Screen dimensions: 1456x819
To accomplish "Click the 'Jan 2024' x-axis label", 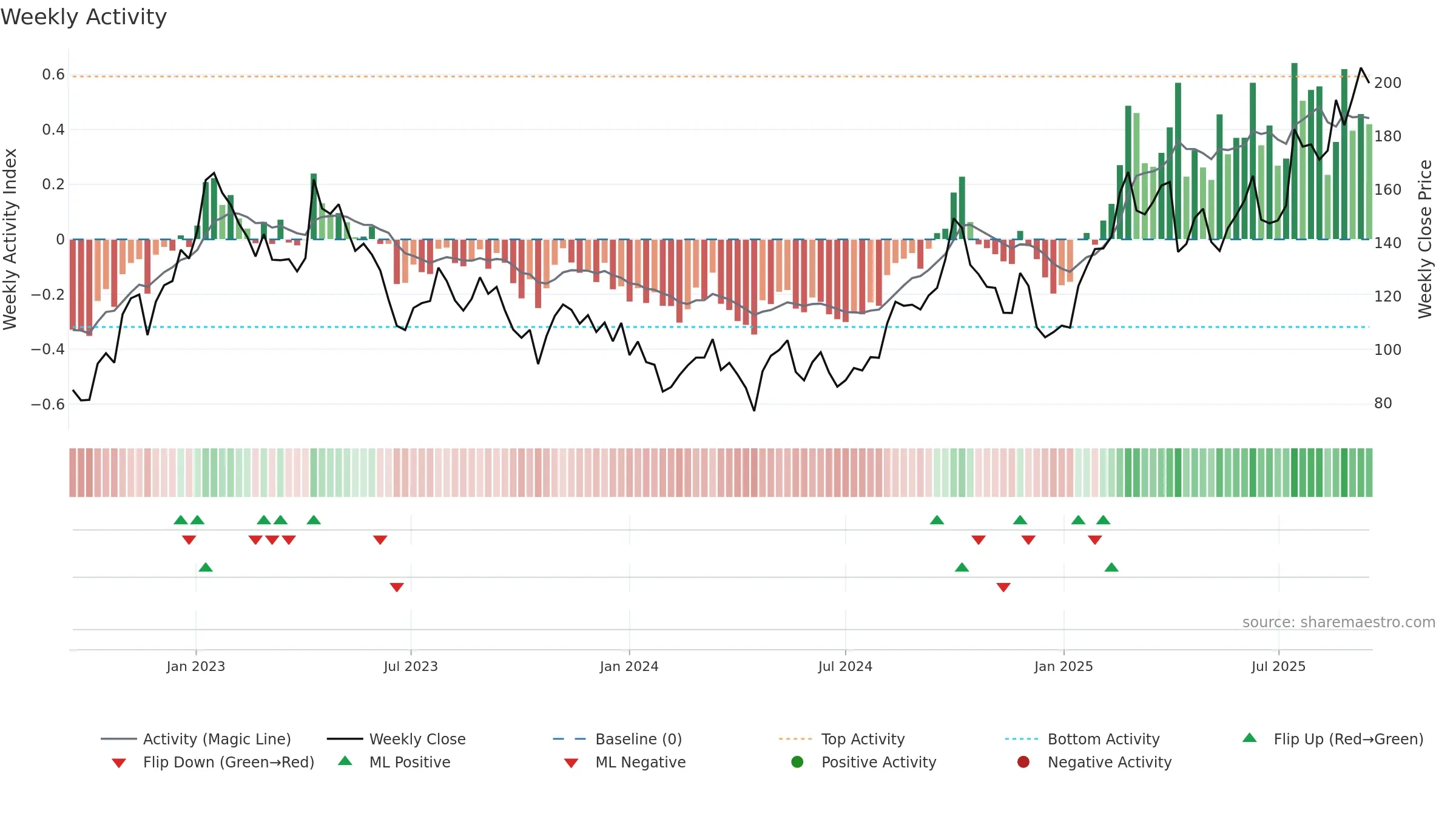I will click(629, 666).
